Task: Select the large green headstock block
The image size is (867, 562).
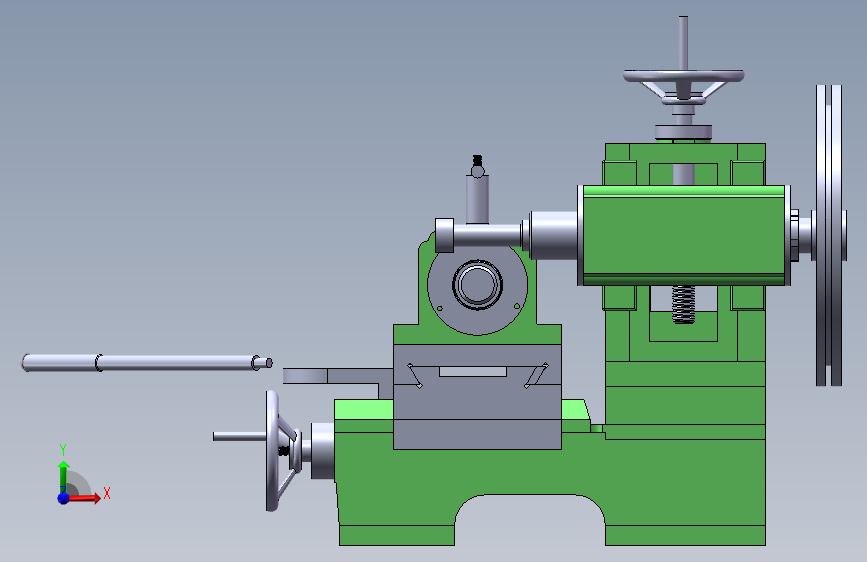Action: coord(683,236)
